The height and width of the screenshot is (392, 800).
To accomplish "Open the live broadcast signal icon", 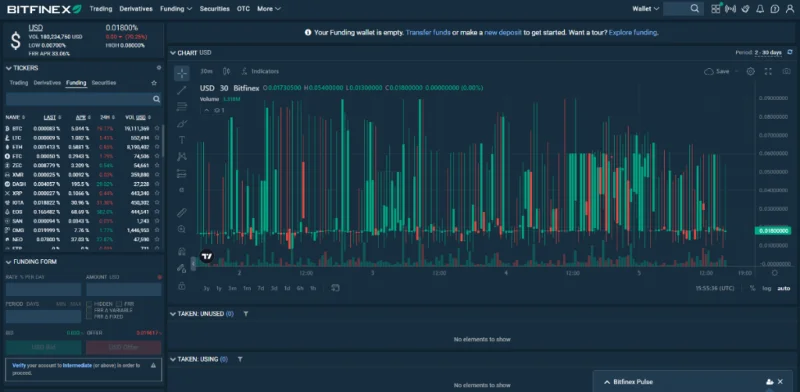I will point(731,9).
